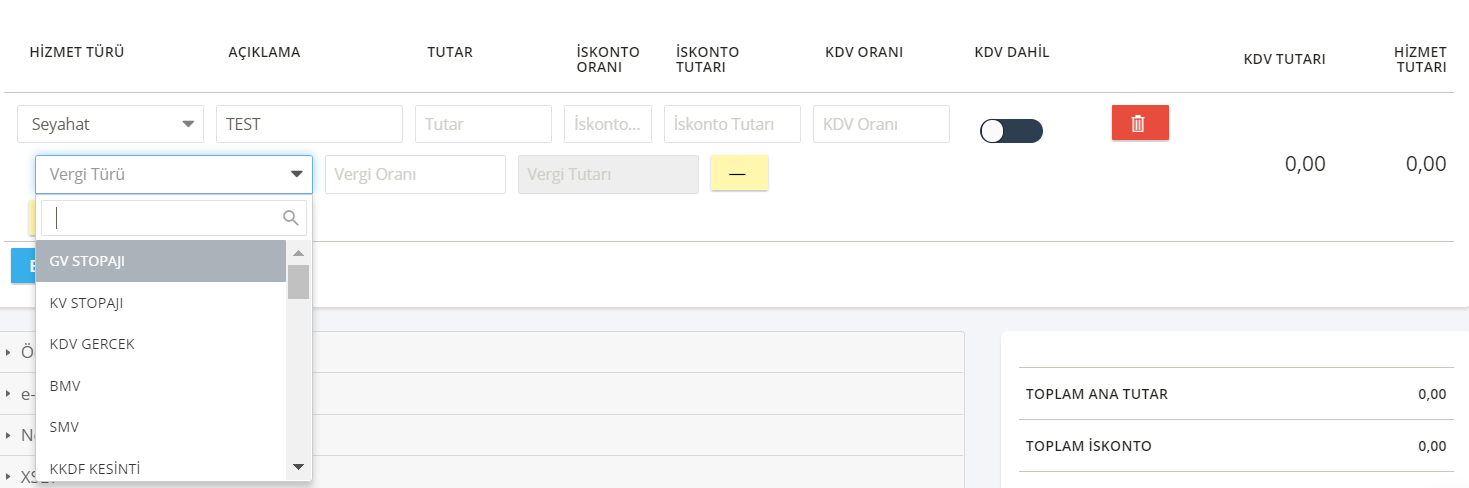Pick BMV from the tax list

pos(161,385)
